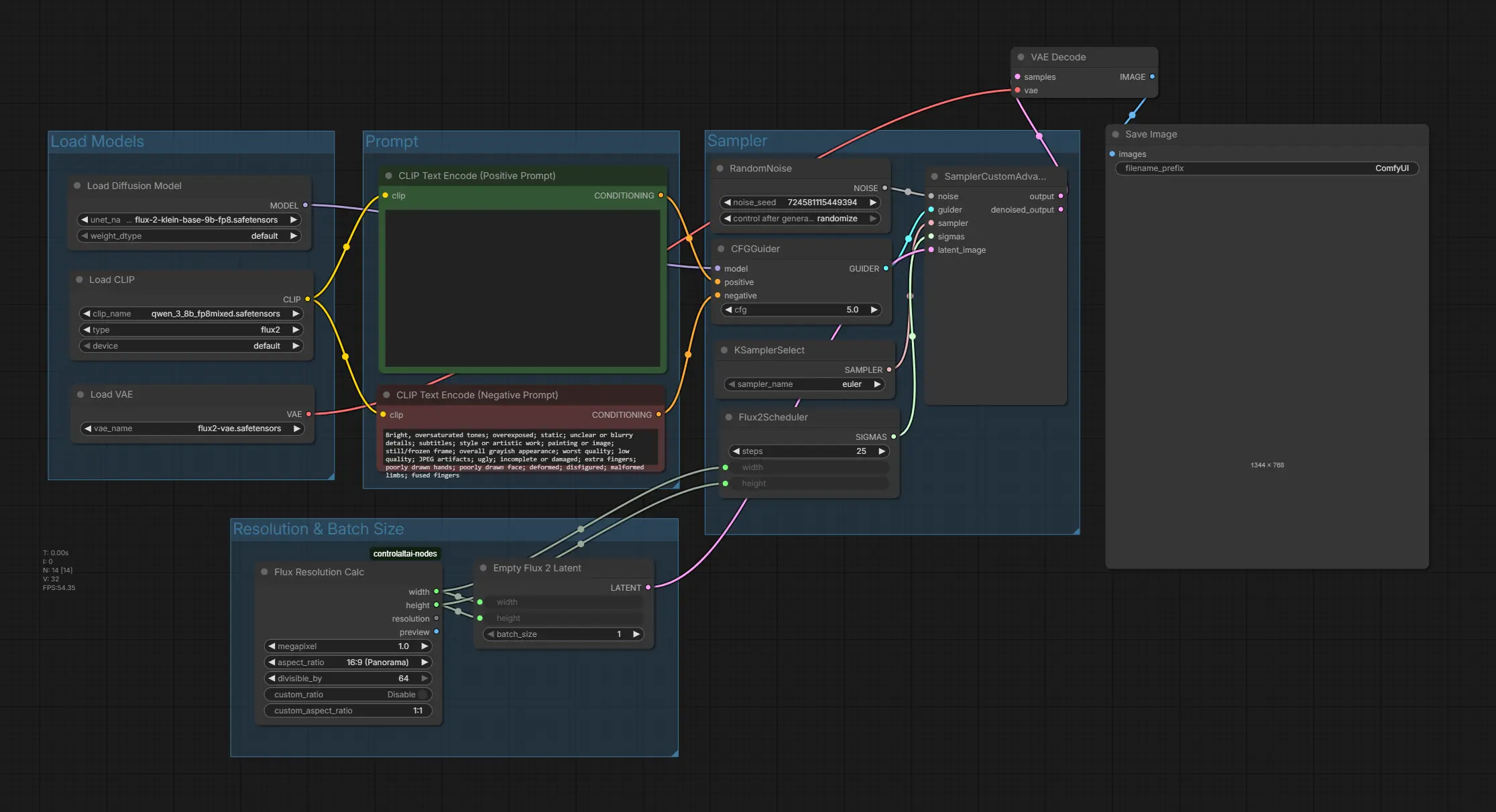This screenshot has width=1496, height=812.
Task: Click the Resolution & Batch Size group title
Action: (x=318, y=529)
